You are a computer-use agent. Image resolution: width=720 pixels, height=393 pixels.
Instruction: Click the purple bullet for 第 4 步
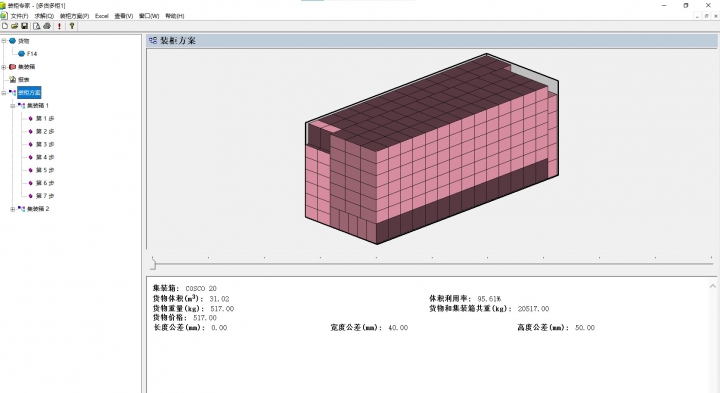click(30, 157)
